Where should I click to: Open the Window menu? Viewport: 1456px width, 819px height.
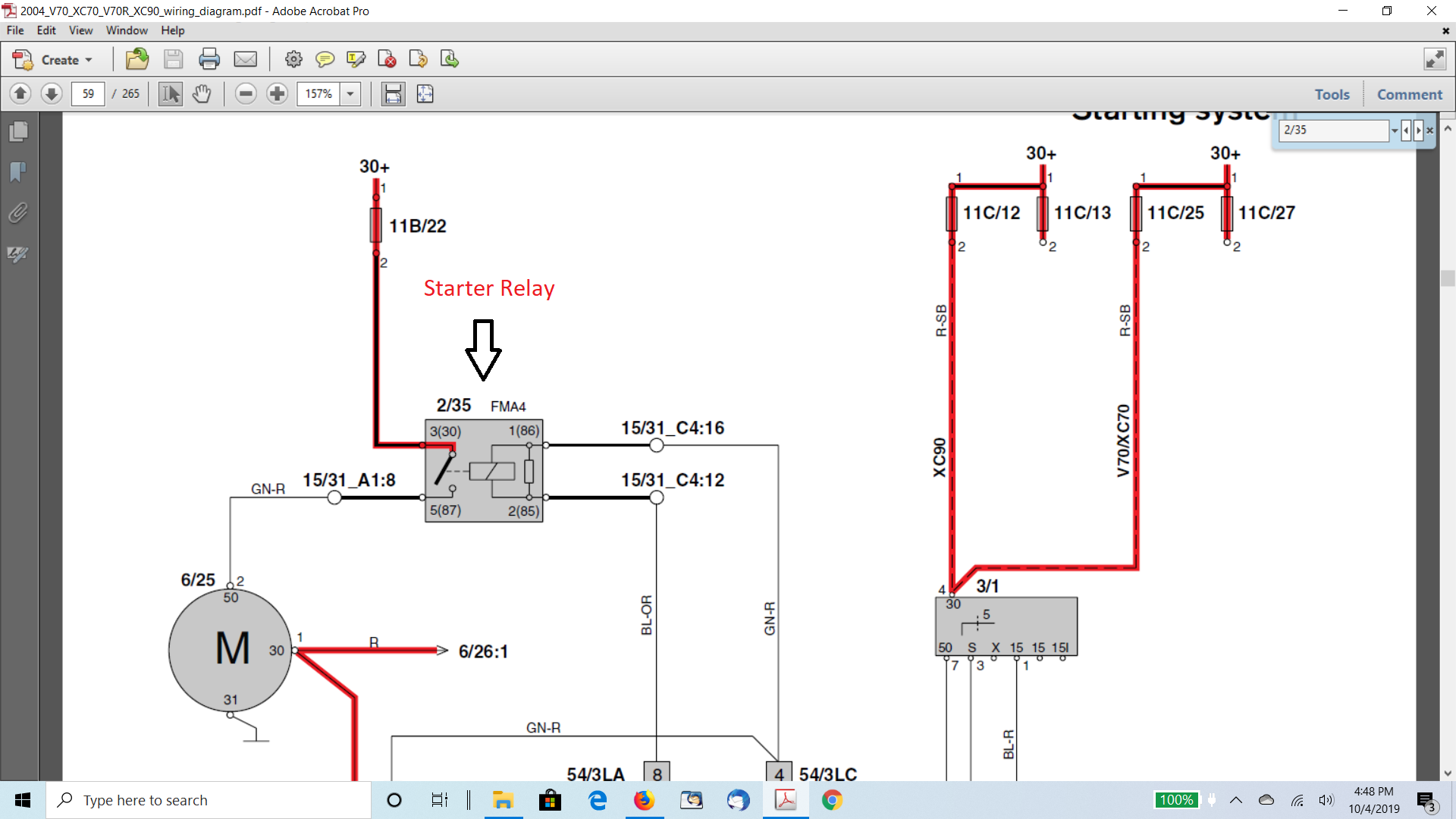(127, 30)
